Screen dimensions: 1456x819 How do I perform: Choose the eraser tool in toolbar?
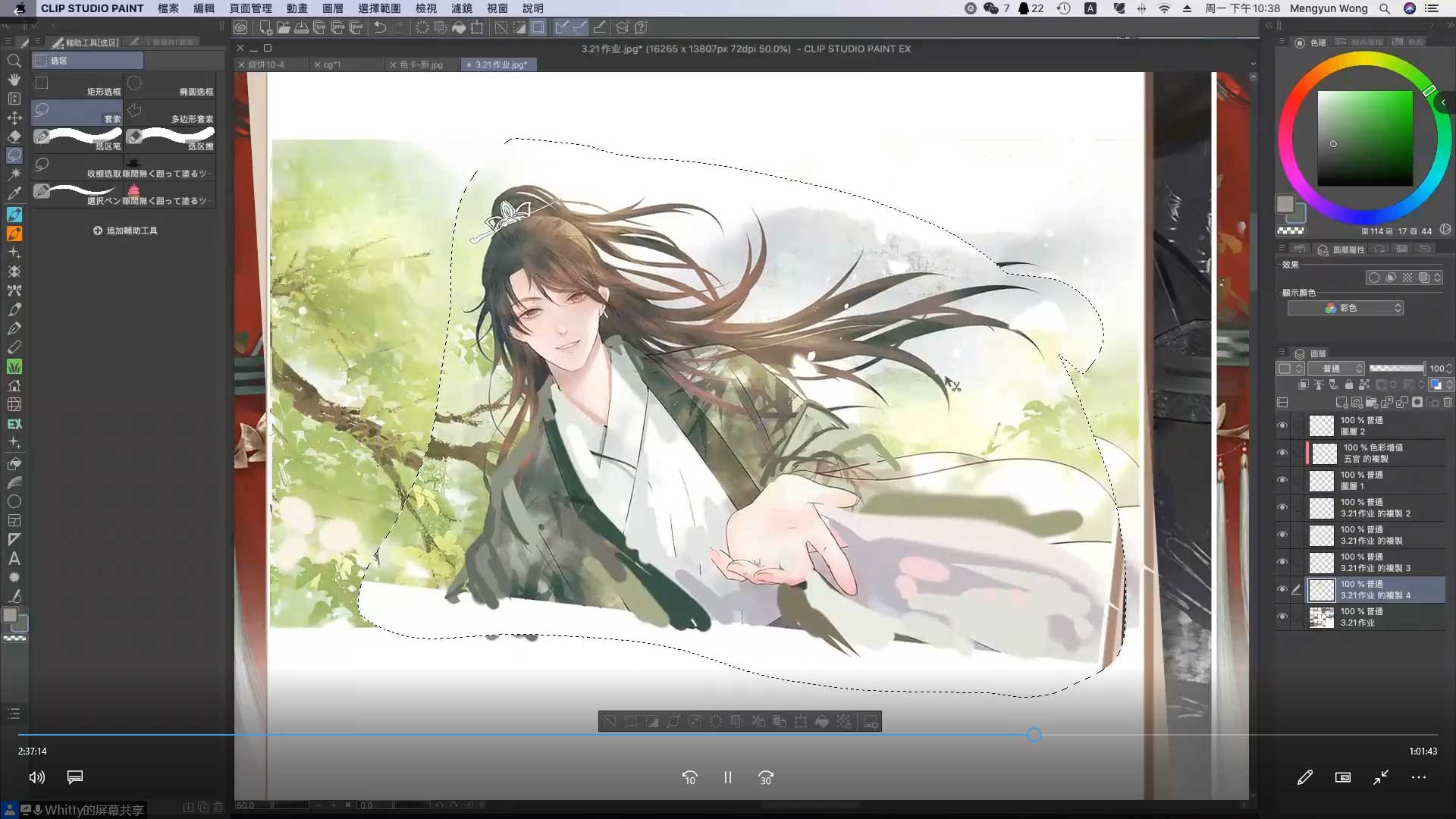pyautogui.click(x=14, y=136)
